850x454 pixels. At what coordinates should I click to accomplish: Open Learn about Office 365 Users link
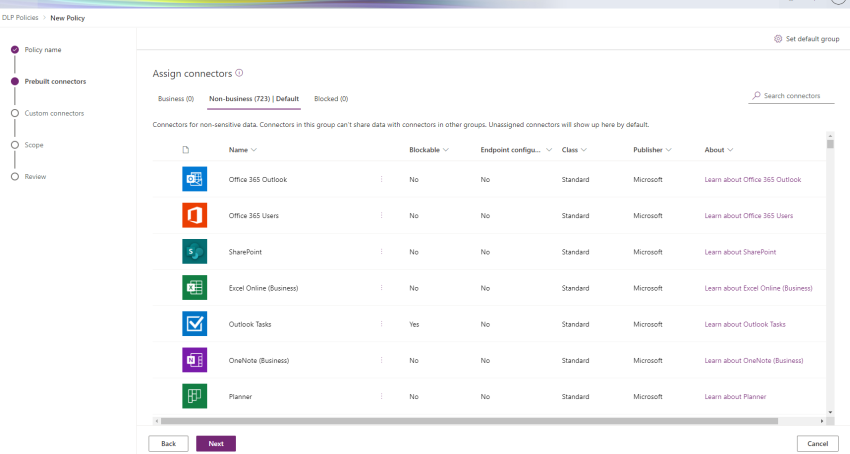click(x=749, y=216)
